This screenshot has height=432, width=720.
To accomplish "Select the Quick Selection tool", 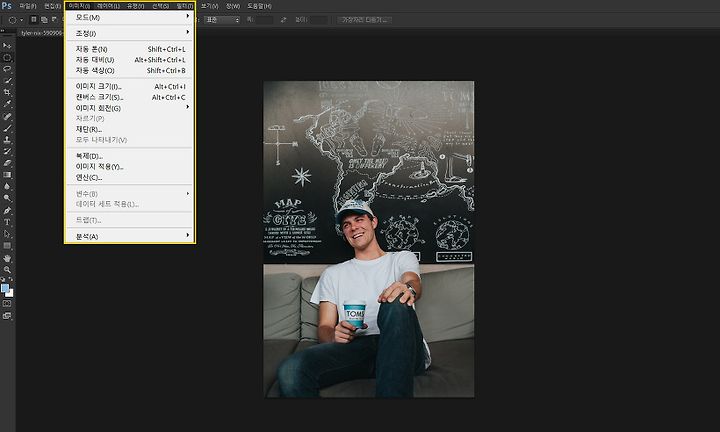I will 7,81.
